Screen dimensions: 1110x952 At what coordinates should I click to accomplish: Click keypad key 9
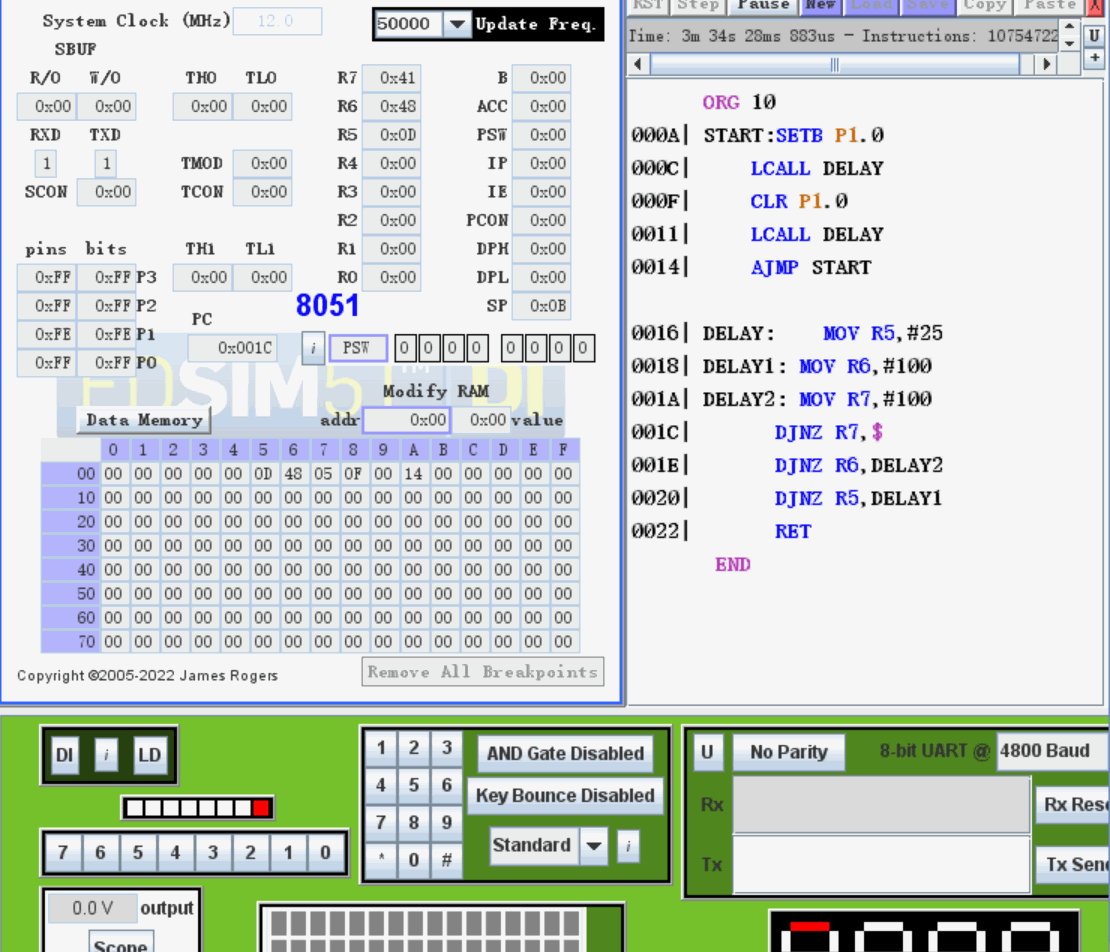pyautogui.click(x=447, y=822)
